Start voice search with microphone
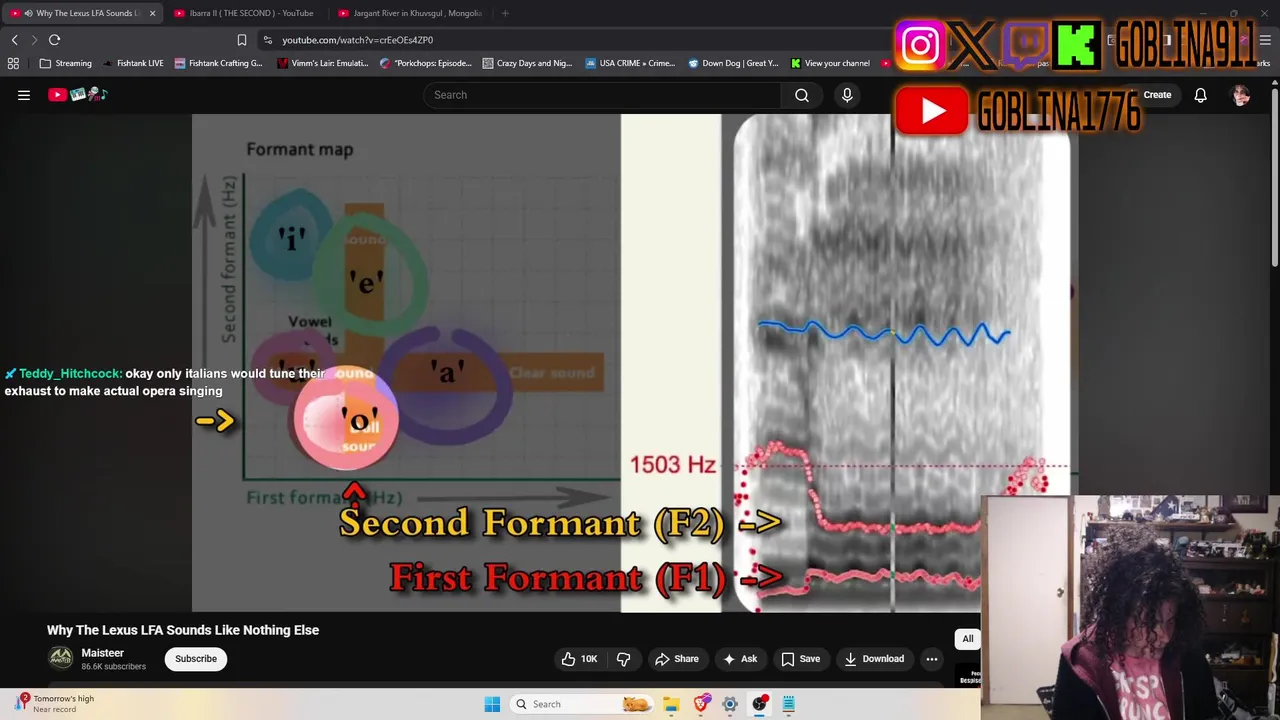Screen dimensions: 1280x720 point(847,95)
